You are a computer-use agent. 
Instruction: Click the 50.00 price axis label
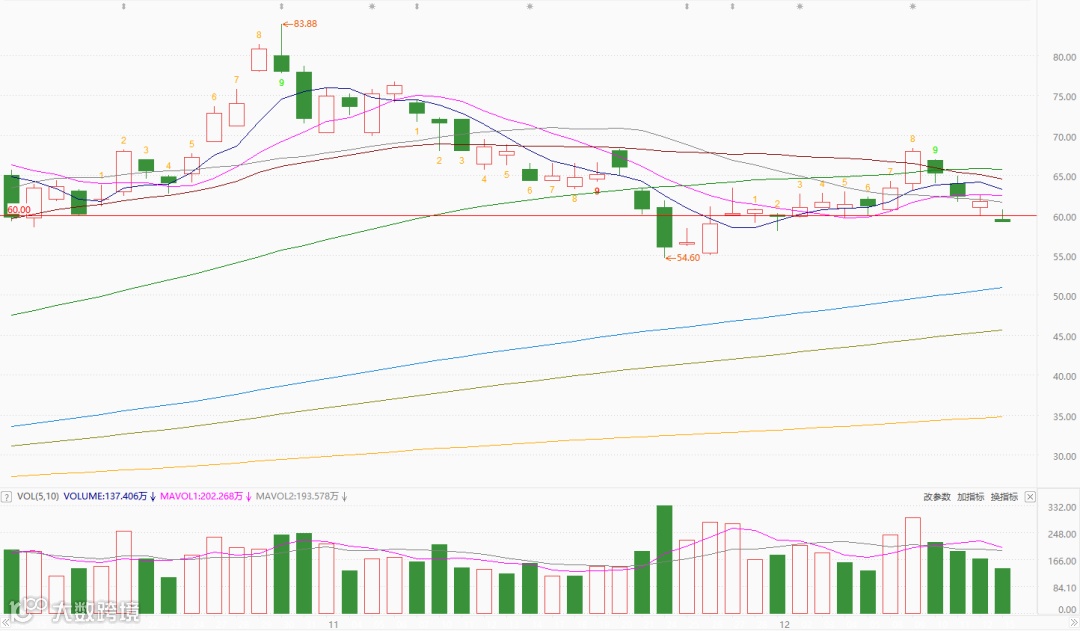click(1064, 297)
